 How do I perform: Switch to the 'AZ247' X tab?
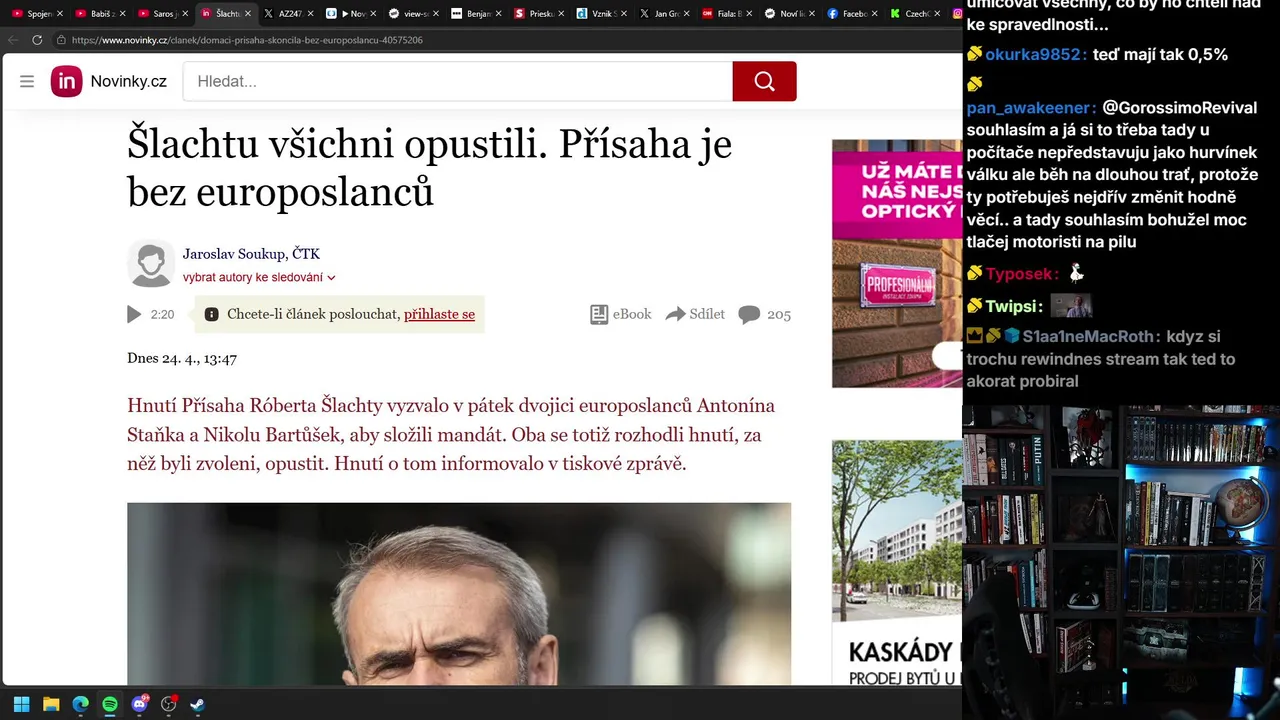289,14
